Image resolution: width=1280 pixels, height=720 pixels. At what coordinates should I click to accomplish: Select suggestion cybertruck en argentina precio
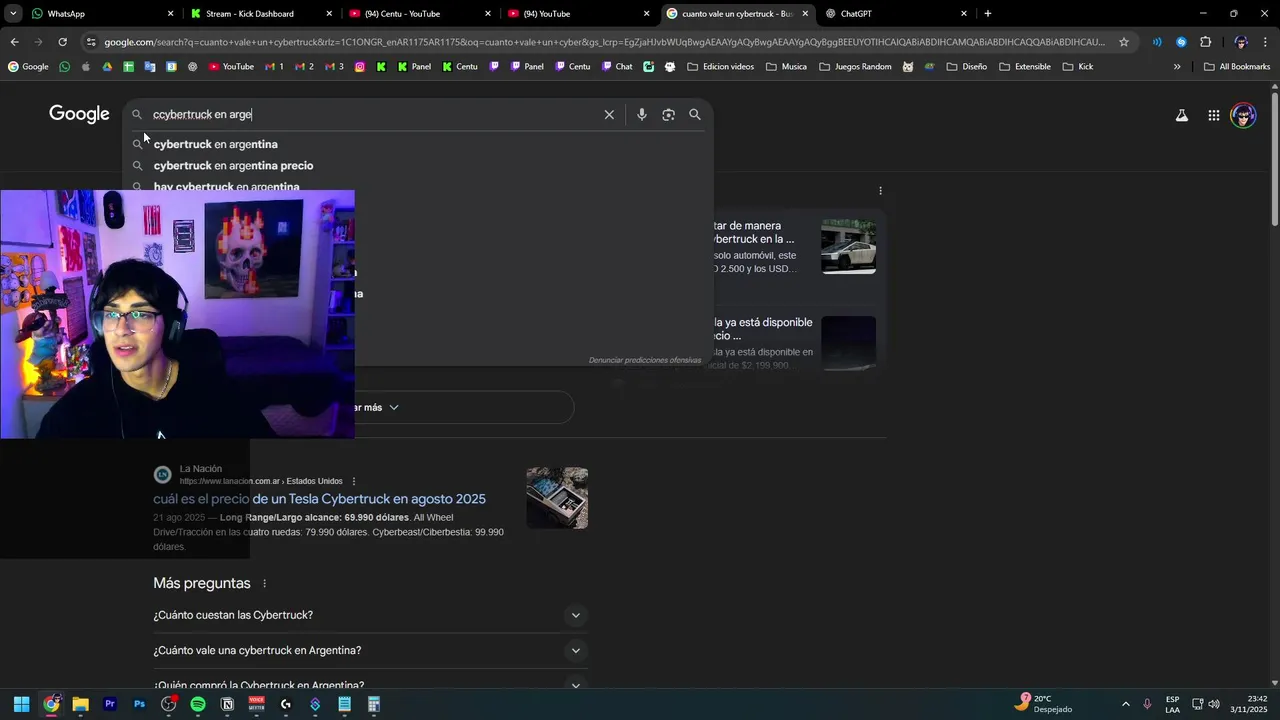point(233,166)
